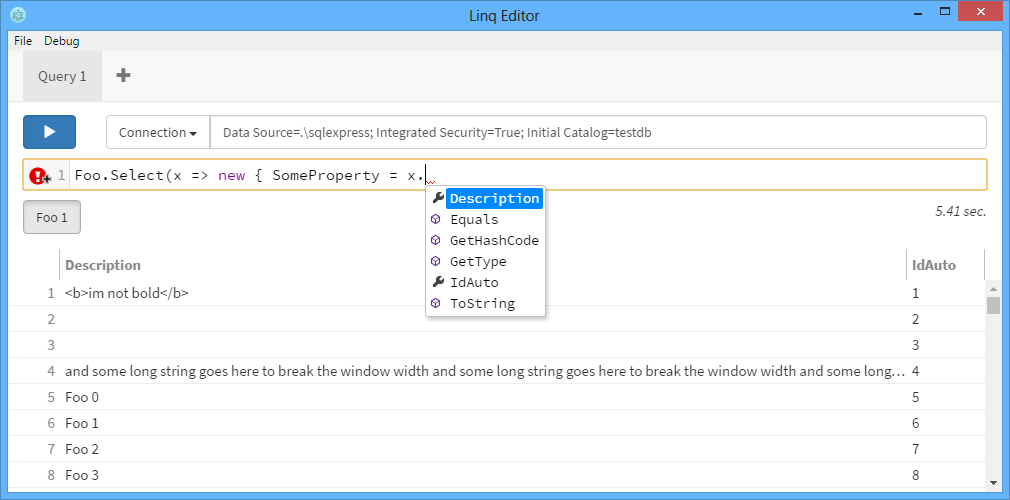Click the IdAuto value 1 cell
This screenshot has height=500, width=1010.
click(x=945, y=293)
